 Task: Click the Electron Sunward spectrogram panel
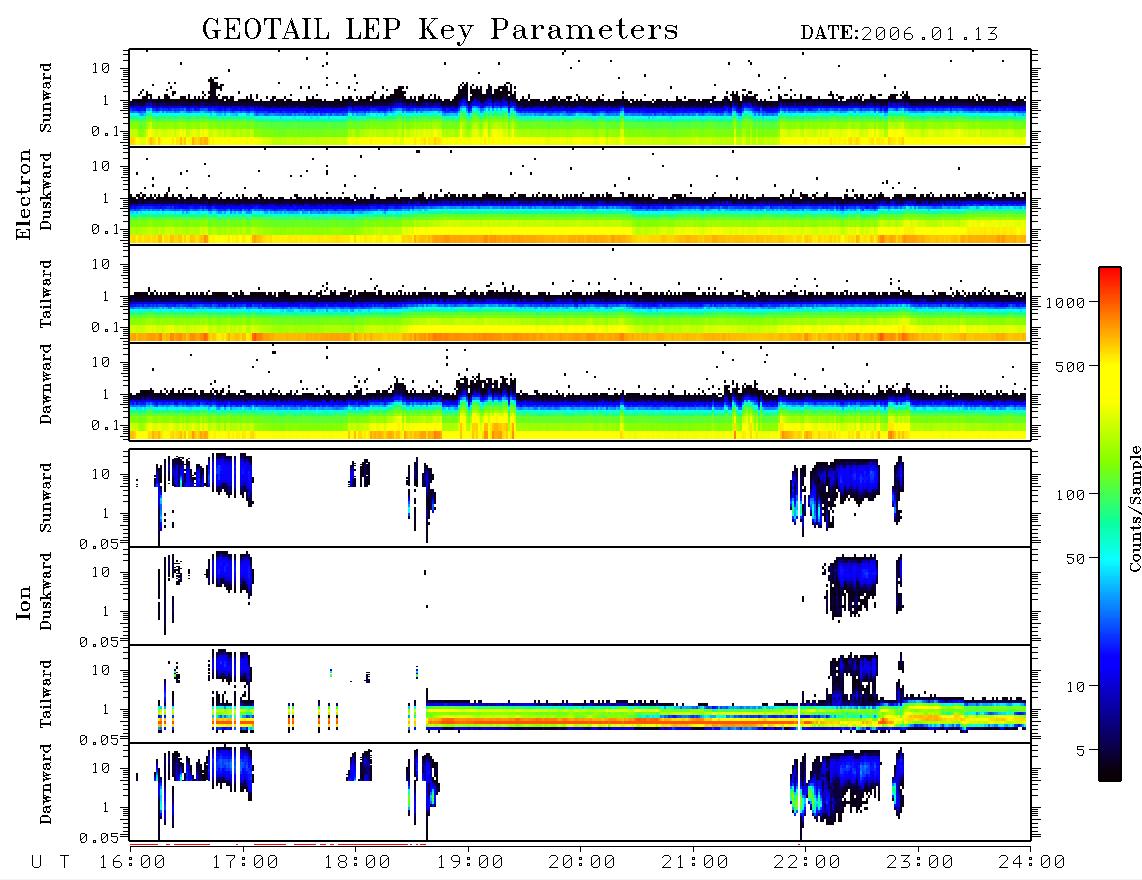point(580,98)
